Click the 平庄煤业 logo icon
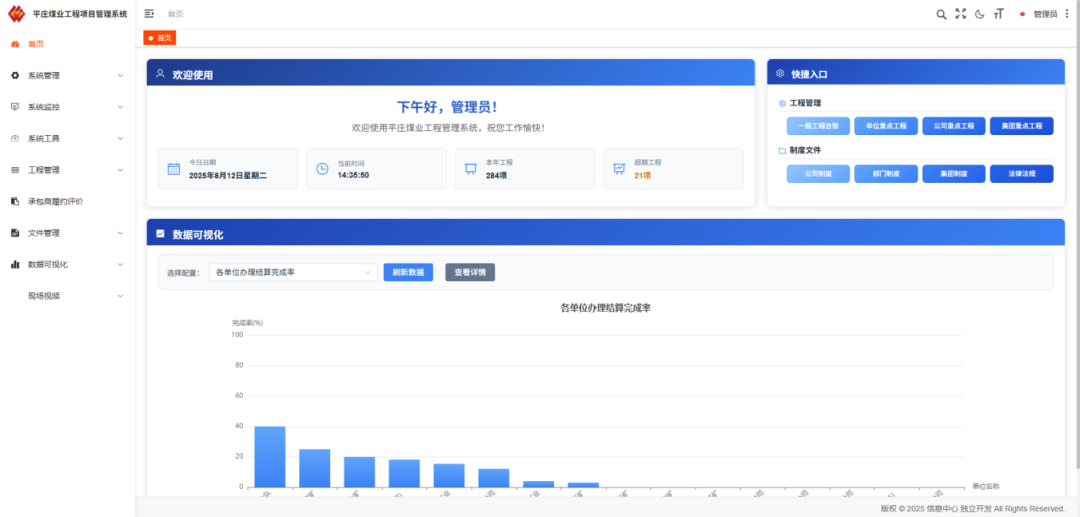 tap(16, 14)
